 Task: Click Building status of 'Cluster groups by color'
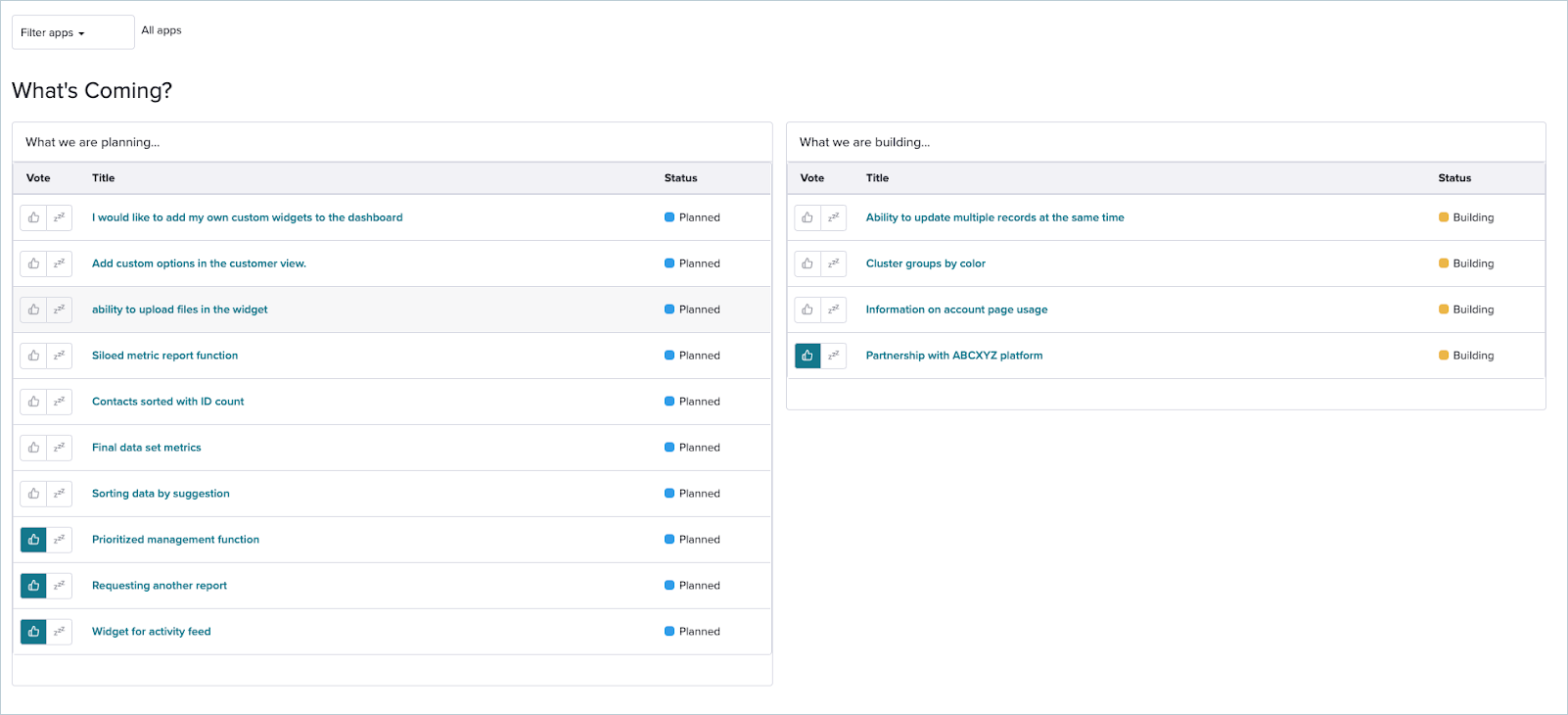tap(1466, 263)
